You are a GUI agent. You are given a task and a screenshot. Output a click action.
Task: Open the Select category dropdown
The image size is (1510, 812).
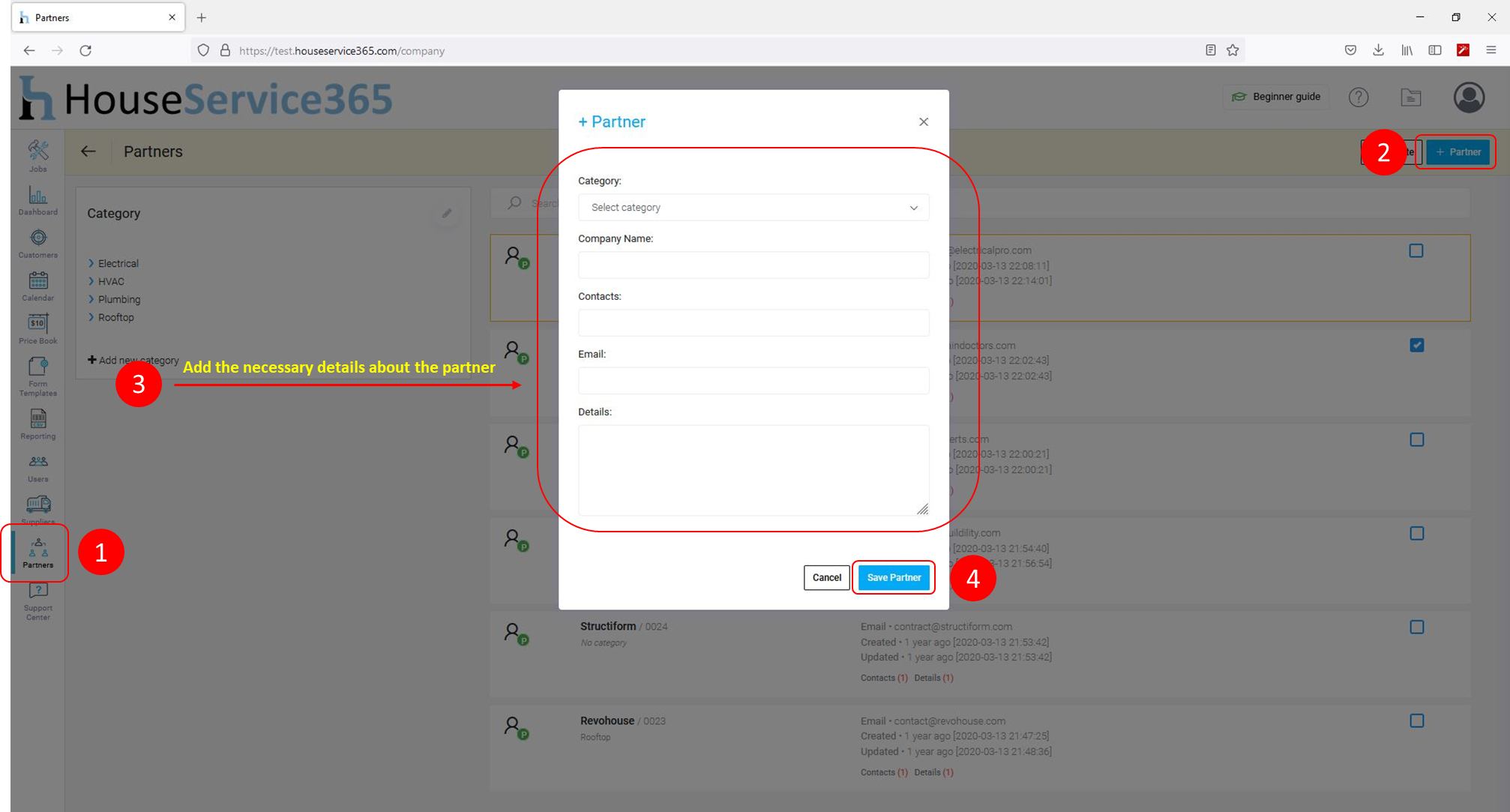click(753, 208)
